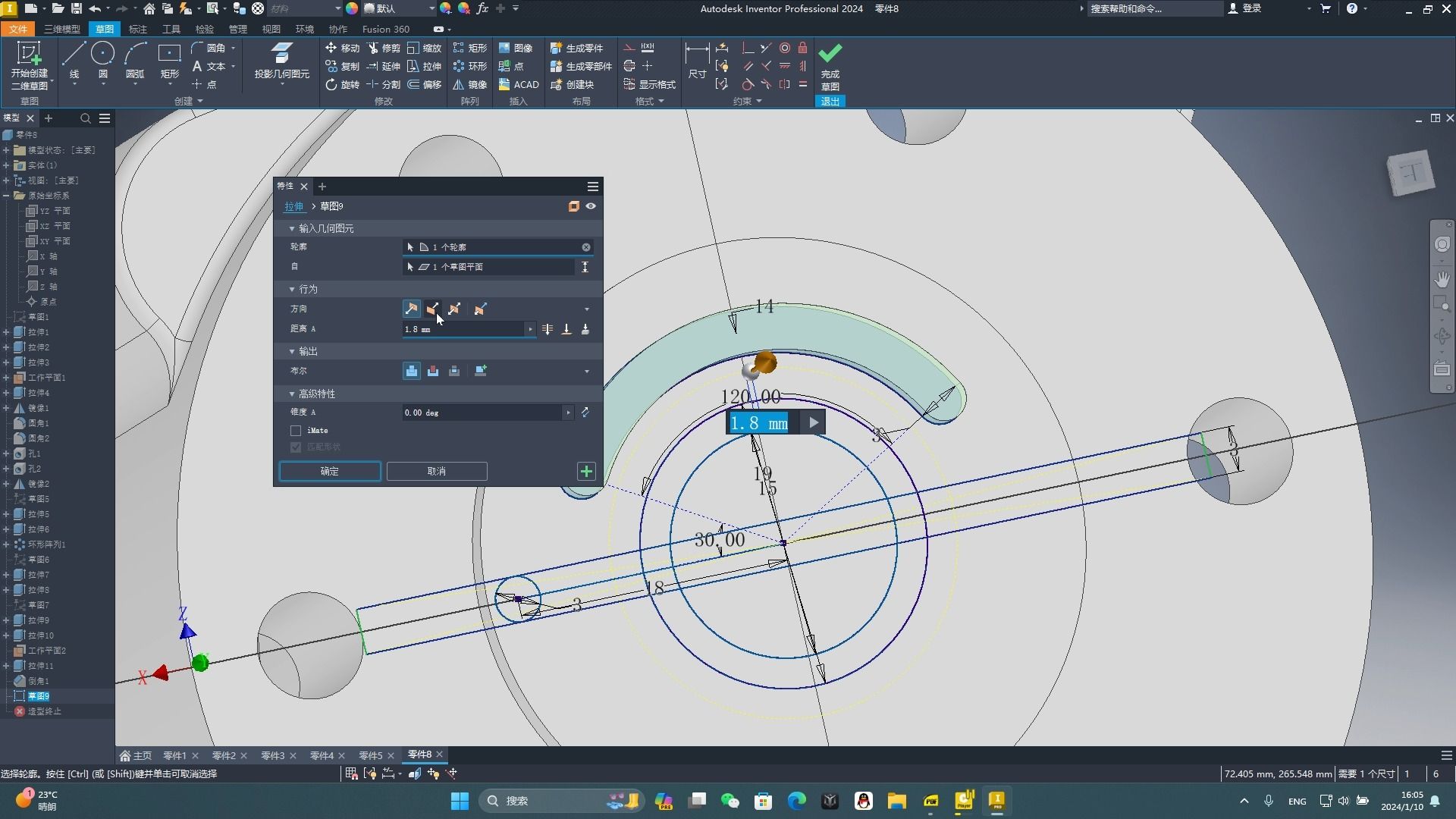The width and height of the screenshot is (1456, 819).
Task: Click the model browser search icon
Action: click(86, 118)
